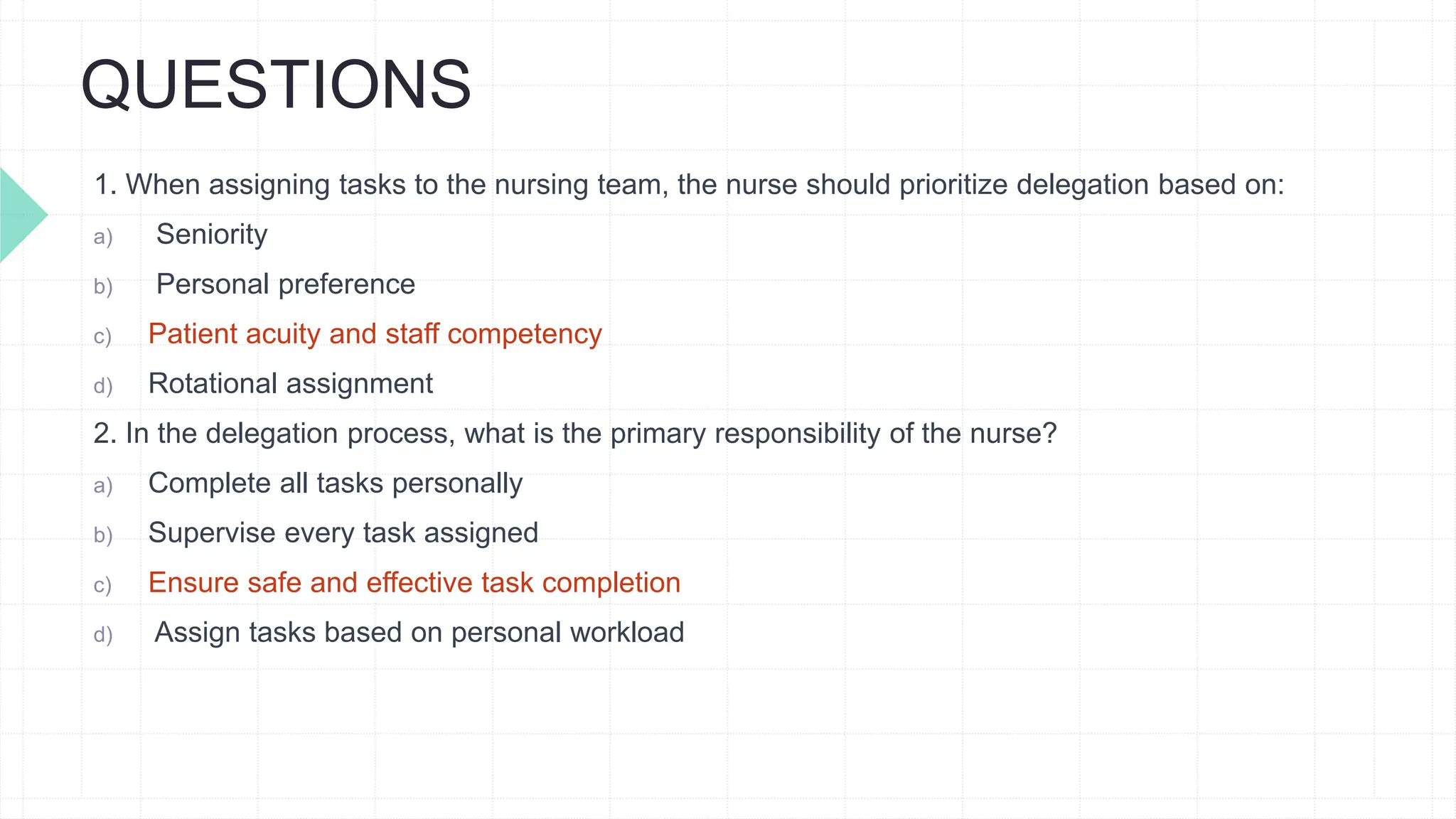Click the 'd)' marker beside Rotational assignment

pyautogui.click(x=103, y=386)
